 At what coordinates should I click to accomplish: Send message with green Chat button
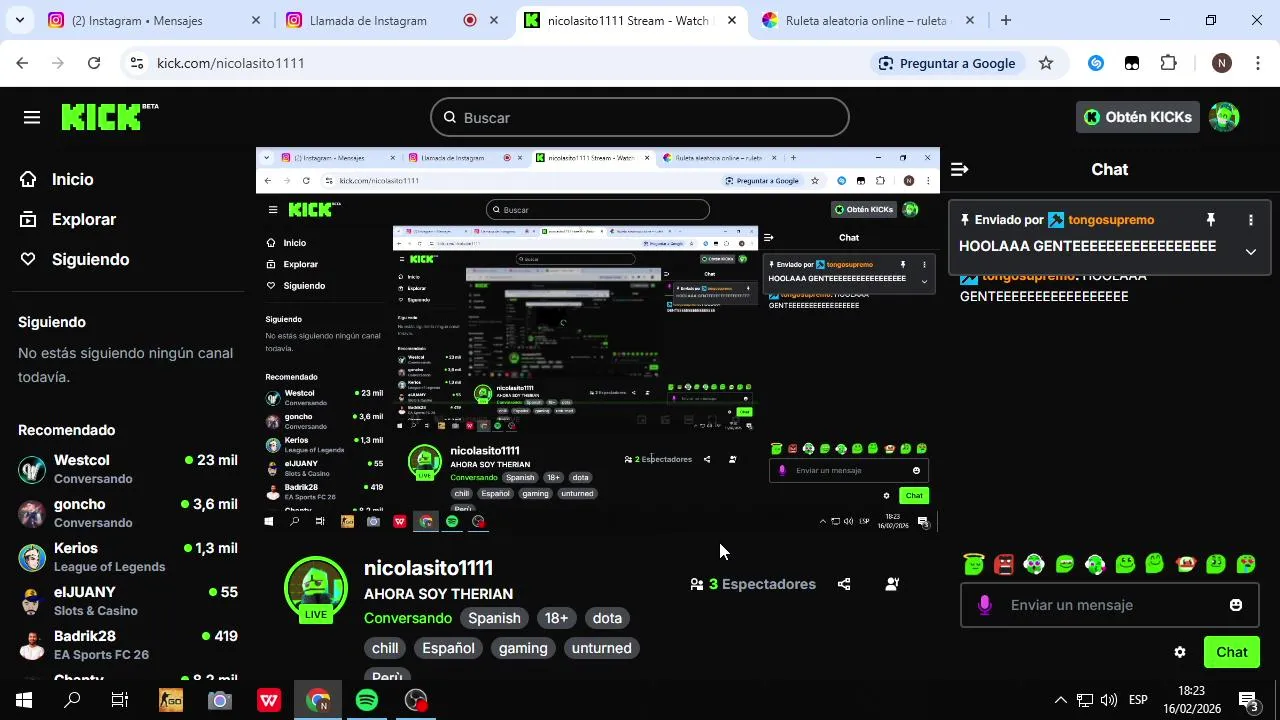tap(1231, 652)
